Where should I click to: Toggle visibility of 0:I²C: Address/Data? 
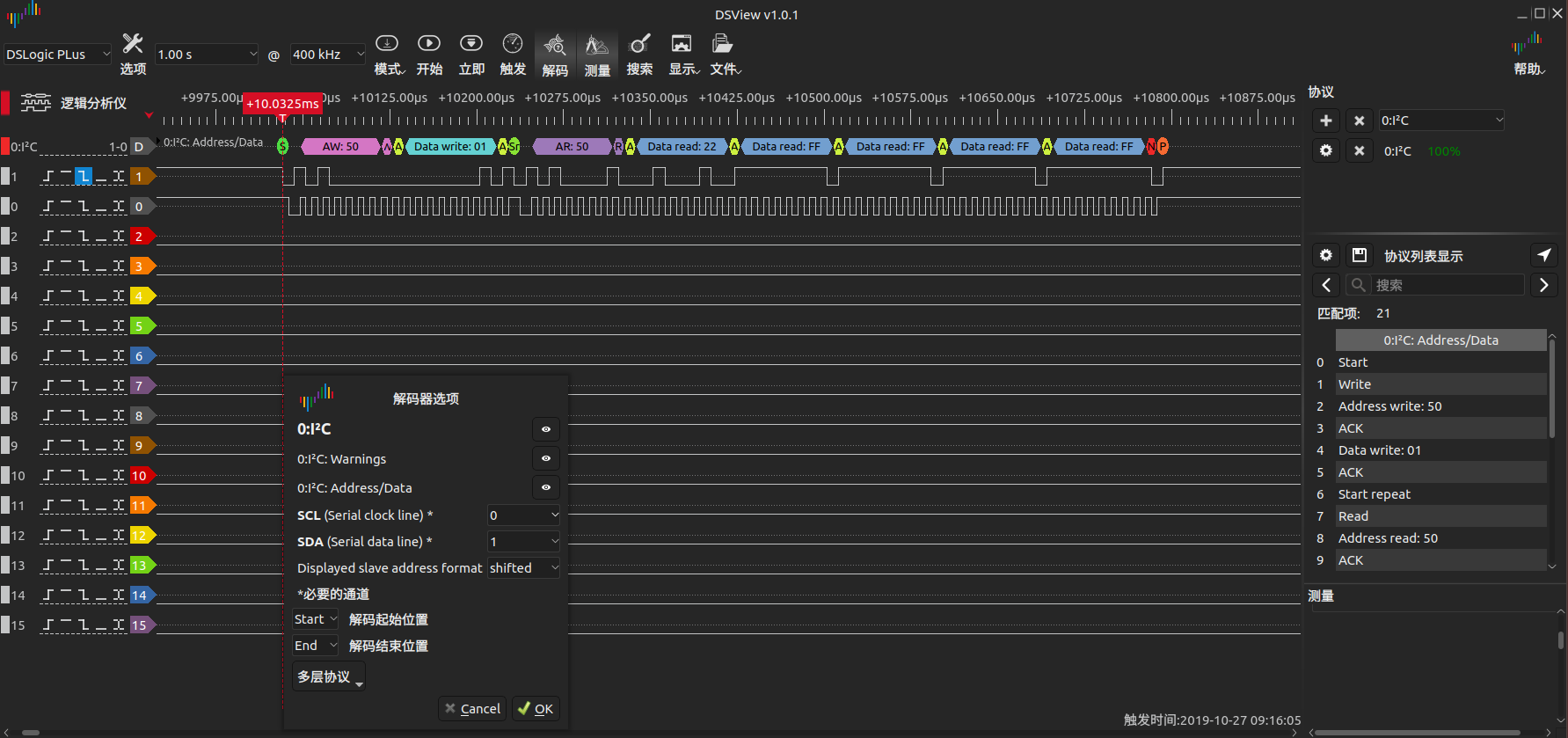click(x=546, y=487)
